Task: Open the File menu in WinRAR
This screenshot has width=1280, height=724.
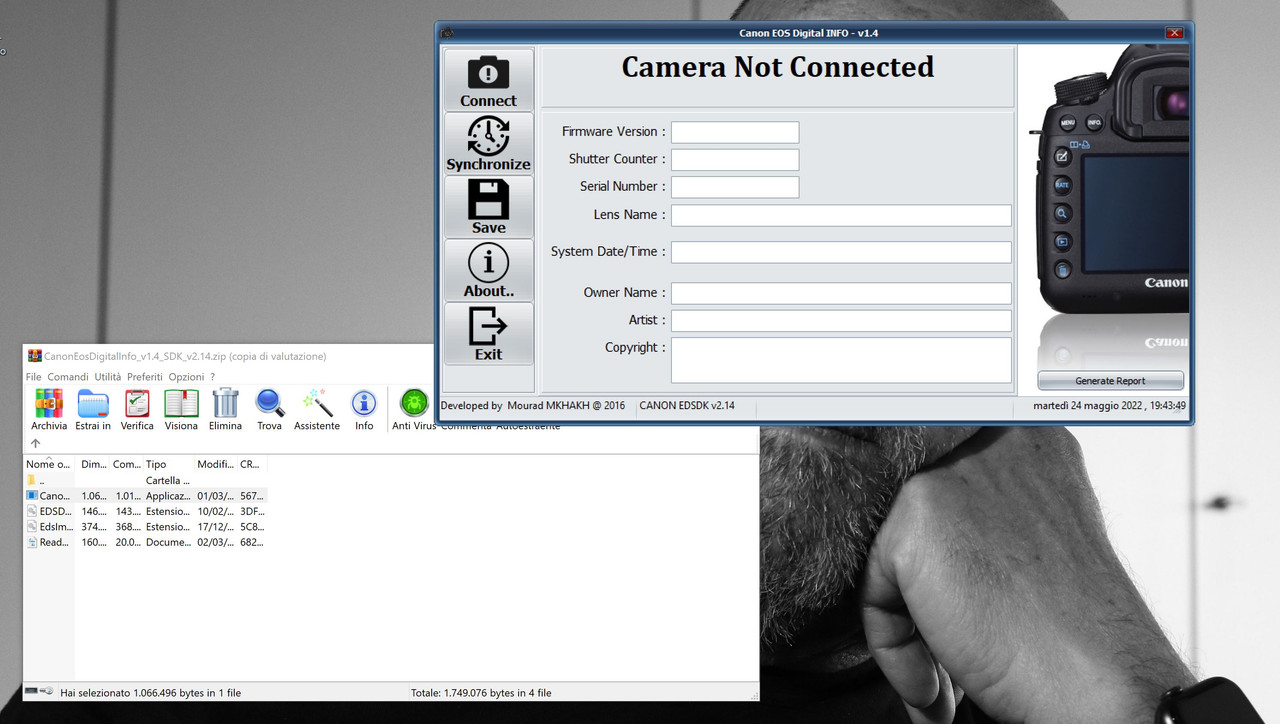Action: pos(34,377)
